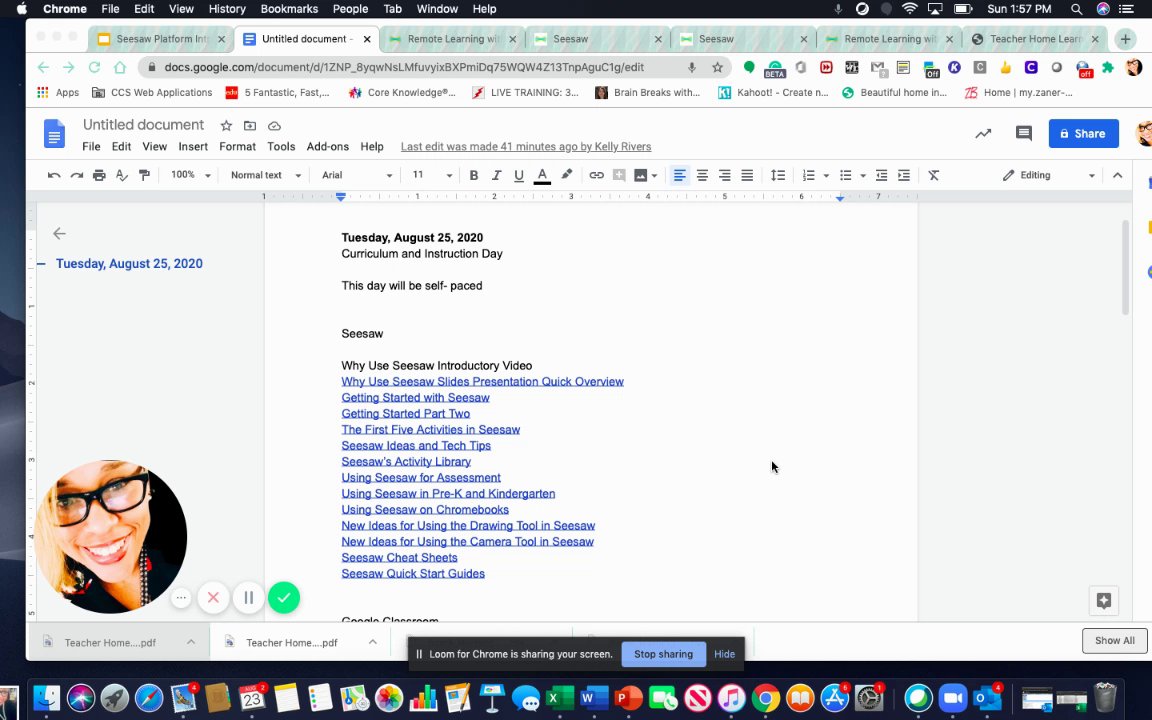Click the Numbered list icon
1152x720 pixels.
(808, 175)
